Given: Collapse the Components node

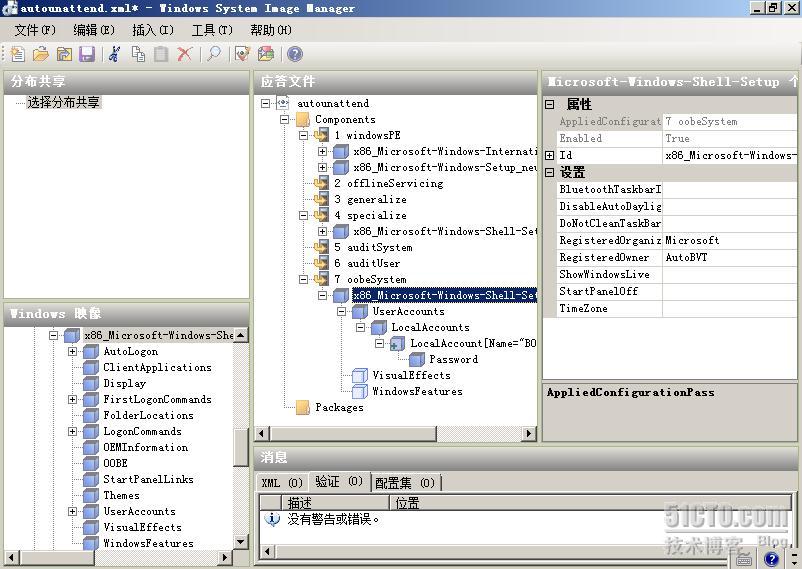Looking at the screenshot, I should pyautogui.click(x=284, y=119).
